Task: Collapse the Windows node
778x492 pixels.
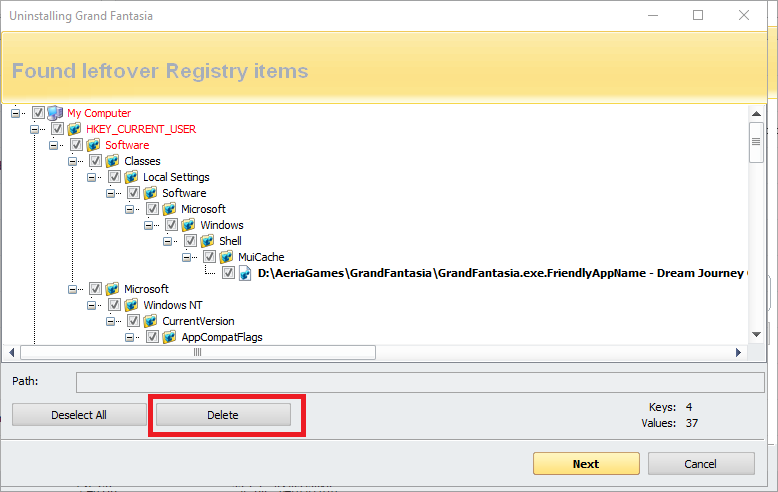Action: [x=148, y=225]
